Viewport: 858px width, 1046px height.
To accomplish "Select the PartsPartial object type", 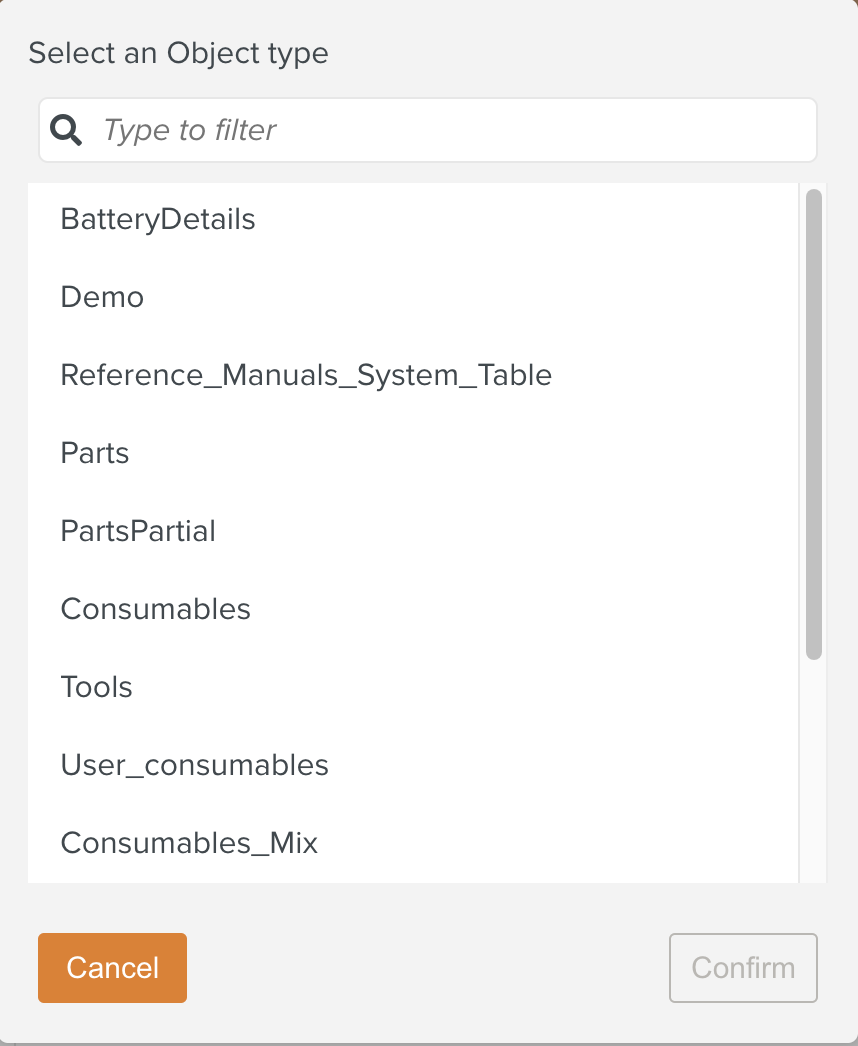I will (138, 531).
